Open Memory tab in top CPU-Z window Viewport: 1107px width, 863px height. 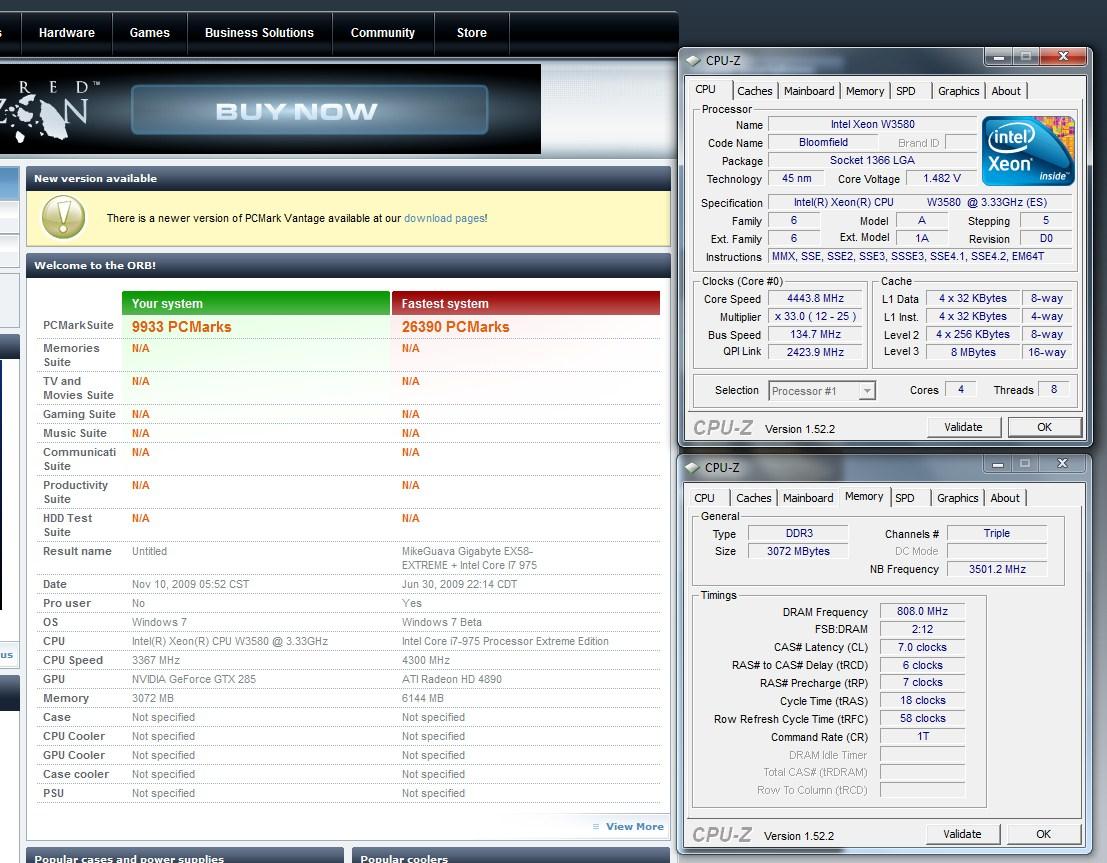(x=865, y=91)
